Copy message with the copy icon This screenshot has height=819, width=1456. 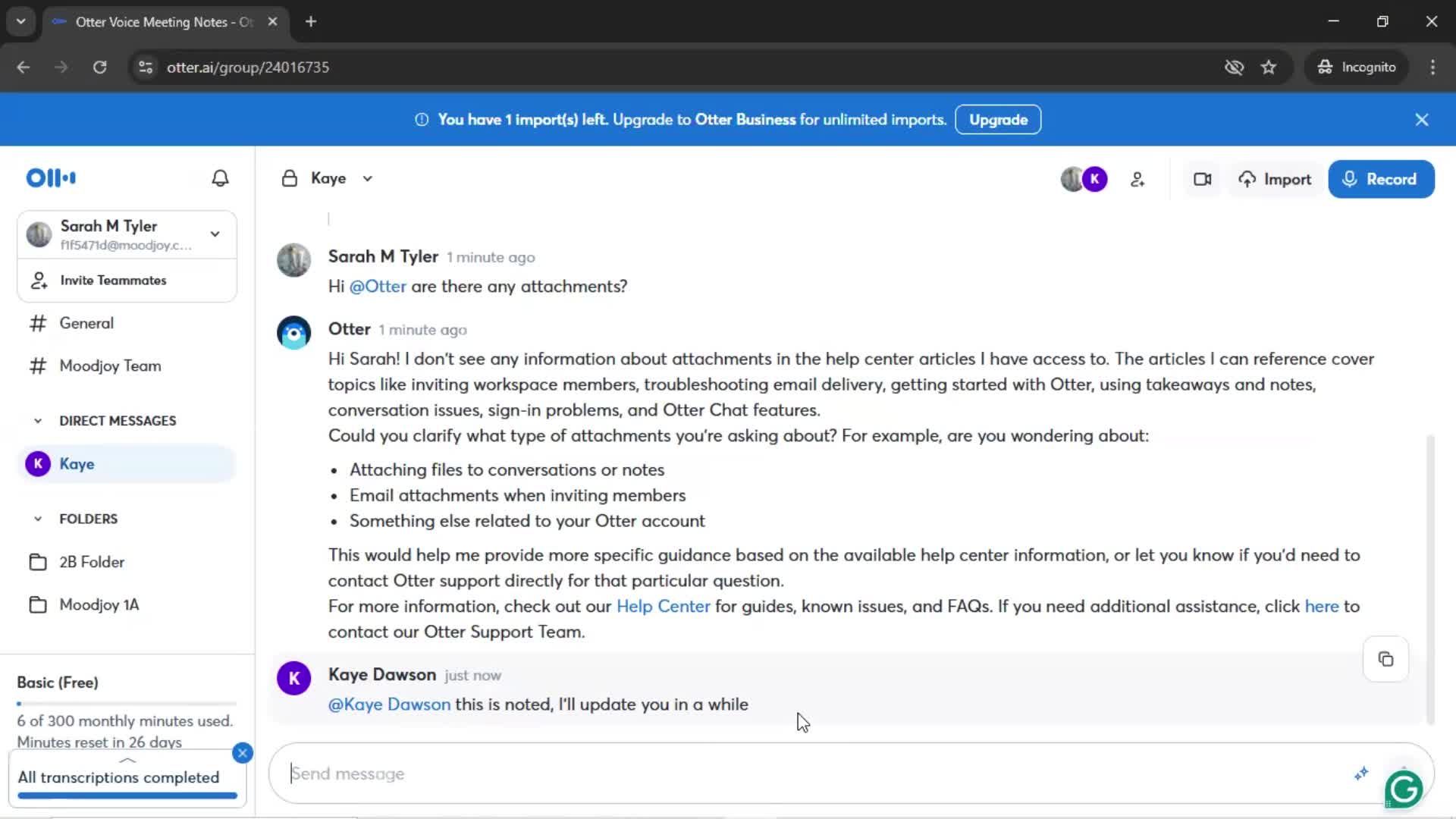click(1385, 660)
